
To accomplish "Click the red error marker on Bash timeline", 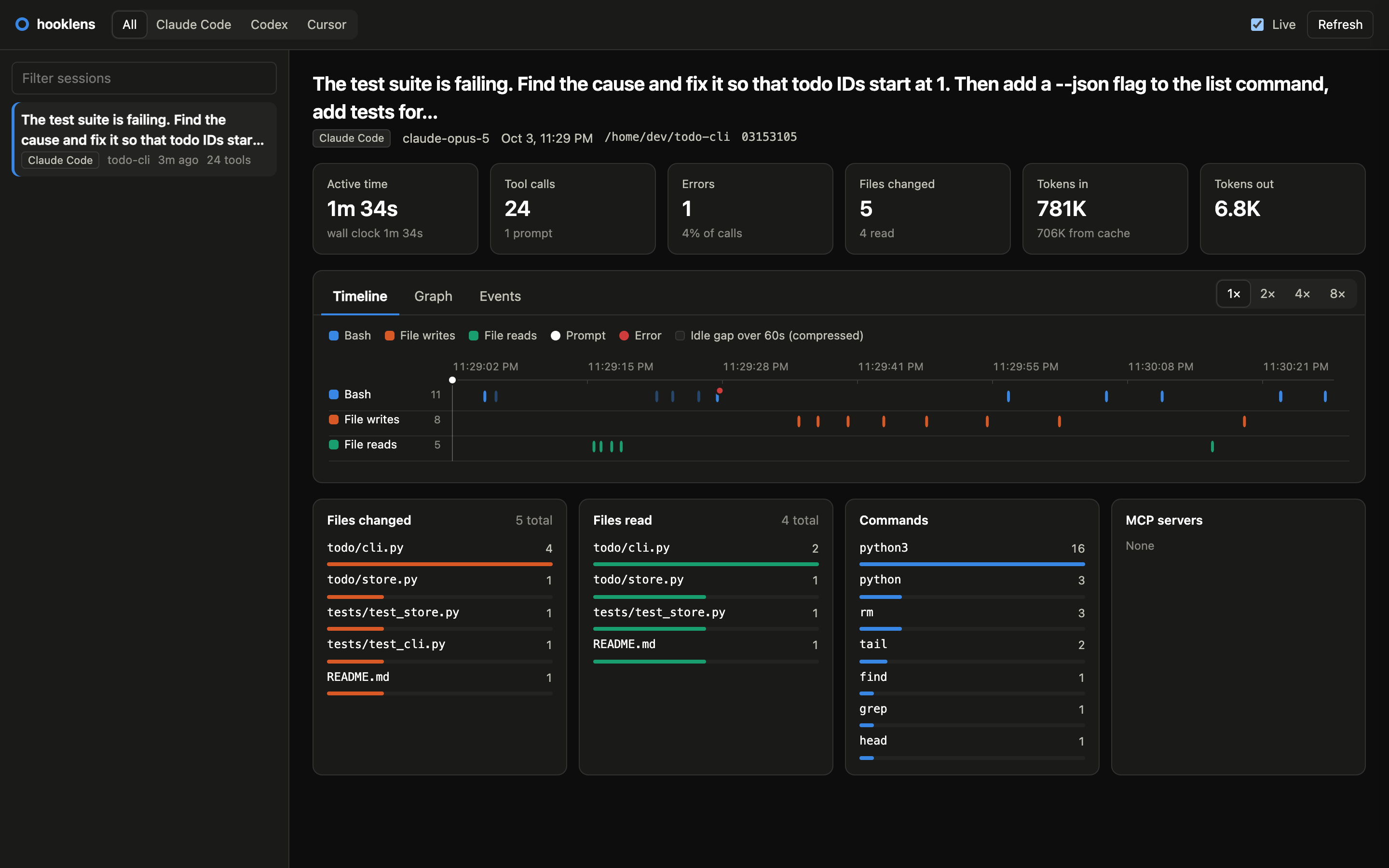I will [719, 391].
